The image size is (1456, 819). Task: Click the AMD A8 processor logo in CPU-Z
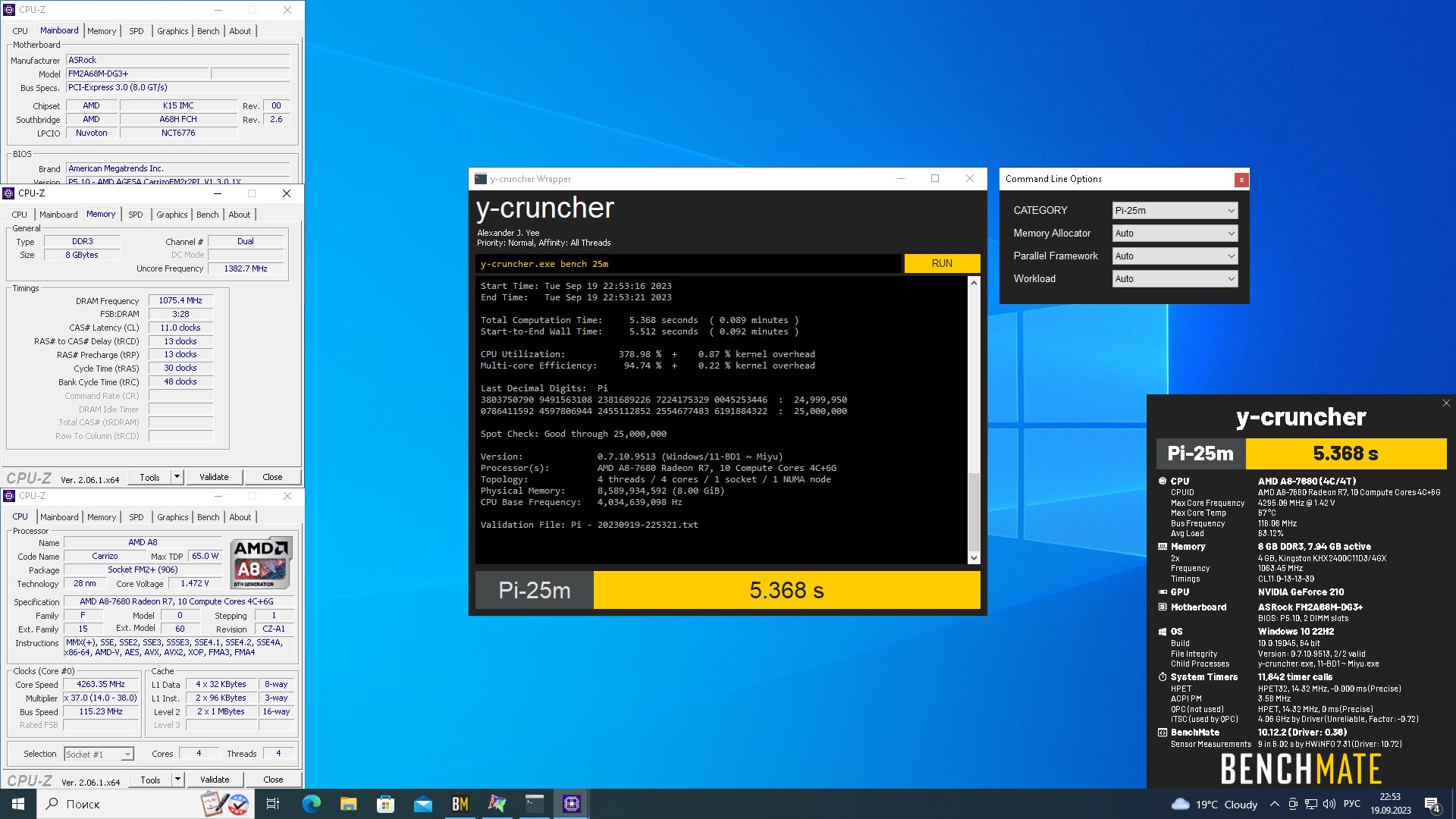pos(261,563)
